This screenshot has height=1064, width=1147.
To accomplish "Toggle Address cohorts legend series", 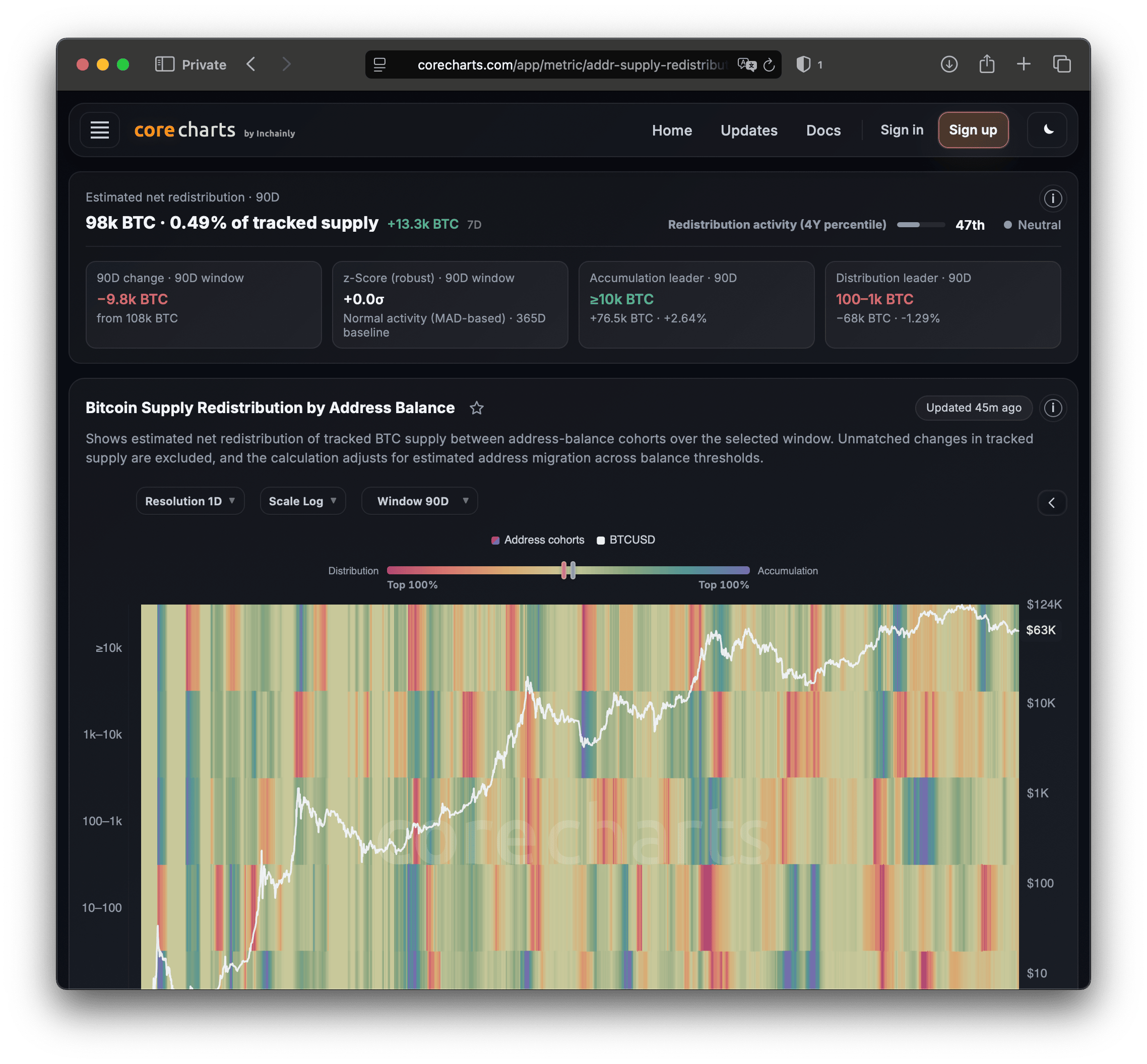I will tap(537, 540).
